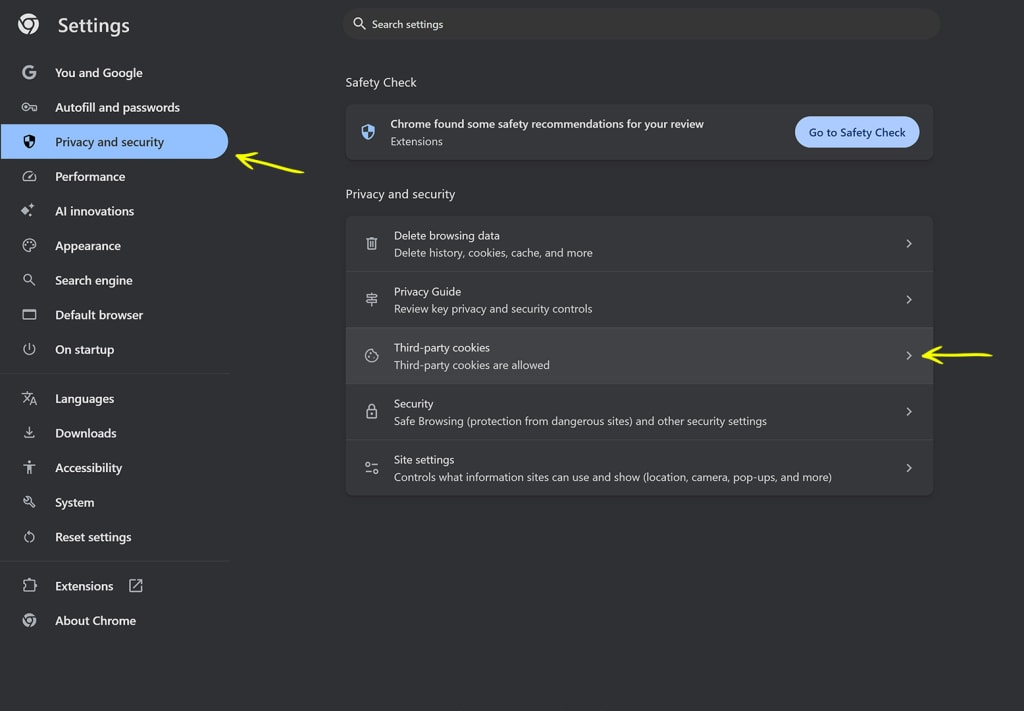The height and width of the screenshot is (711, 1024).
Task: Select Privacy and security in sidebar
Action: (x=114, y=142)
